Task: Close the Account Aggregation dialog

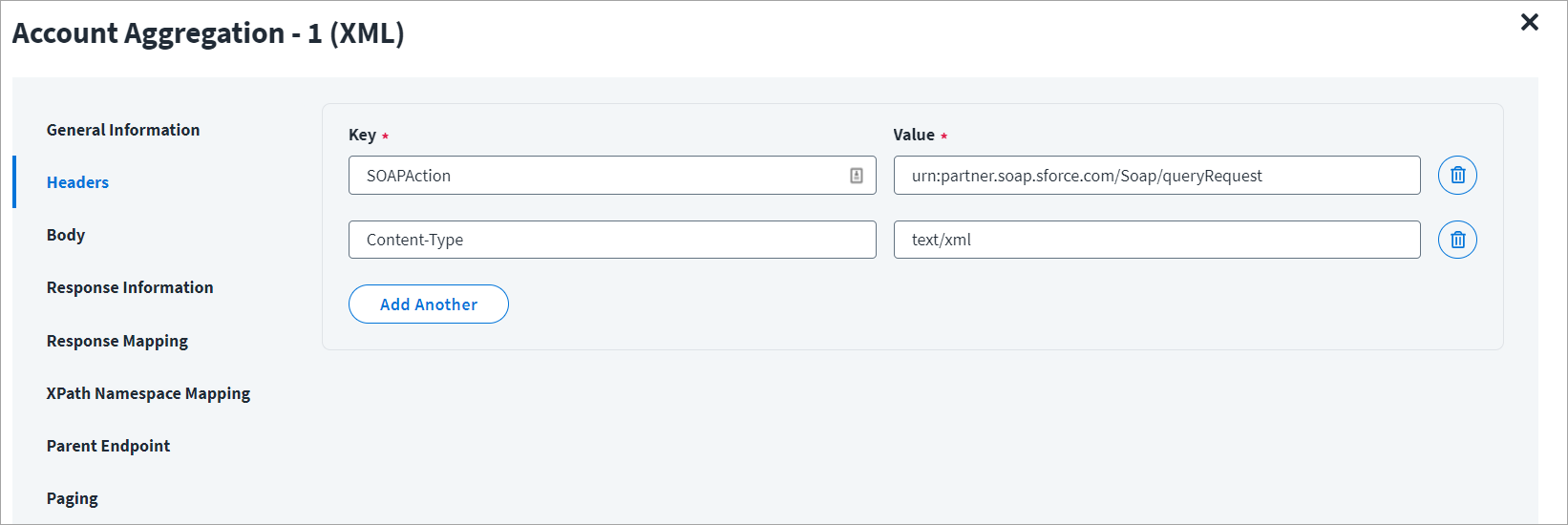Action: 1529,22
